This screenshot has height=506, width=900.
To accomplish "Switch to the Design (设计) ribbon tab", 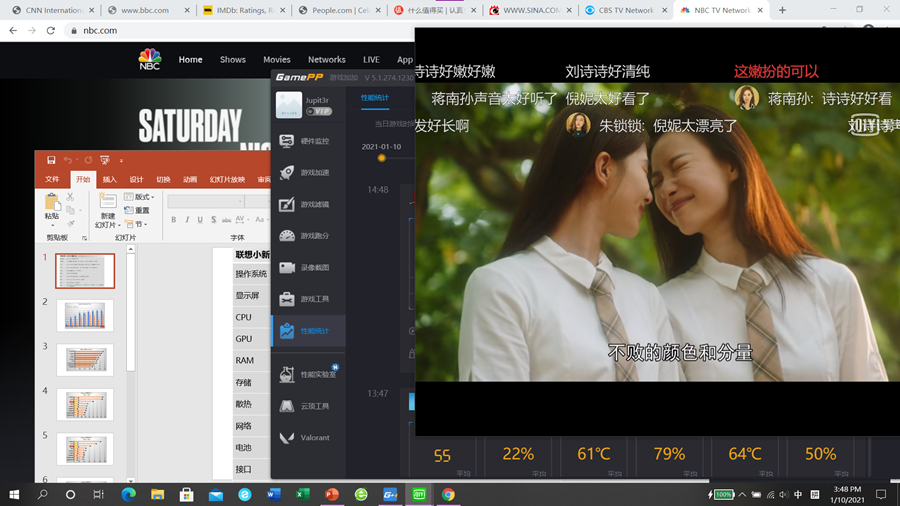I will click(137, 180).
